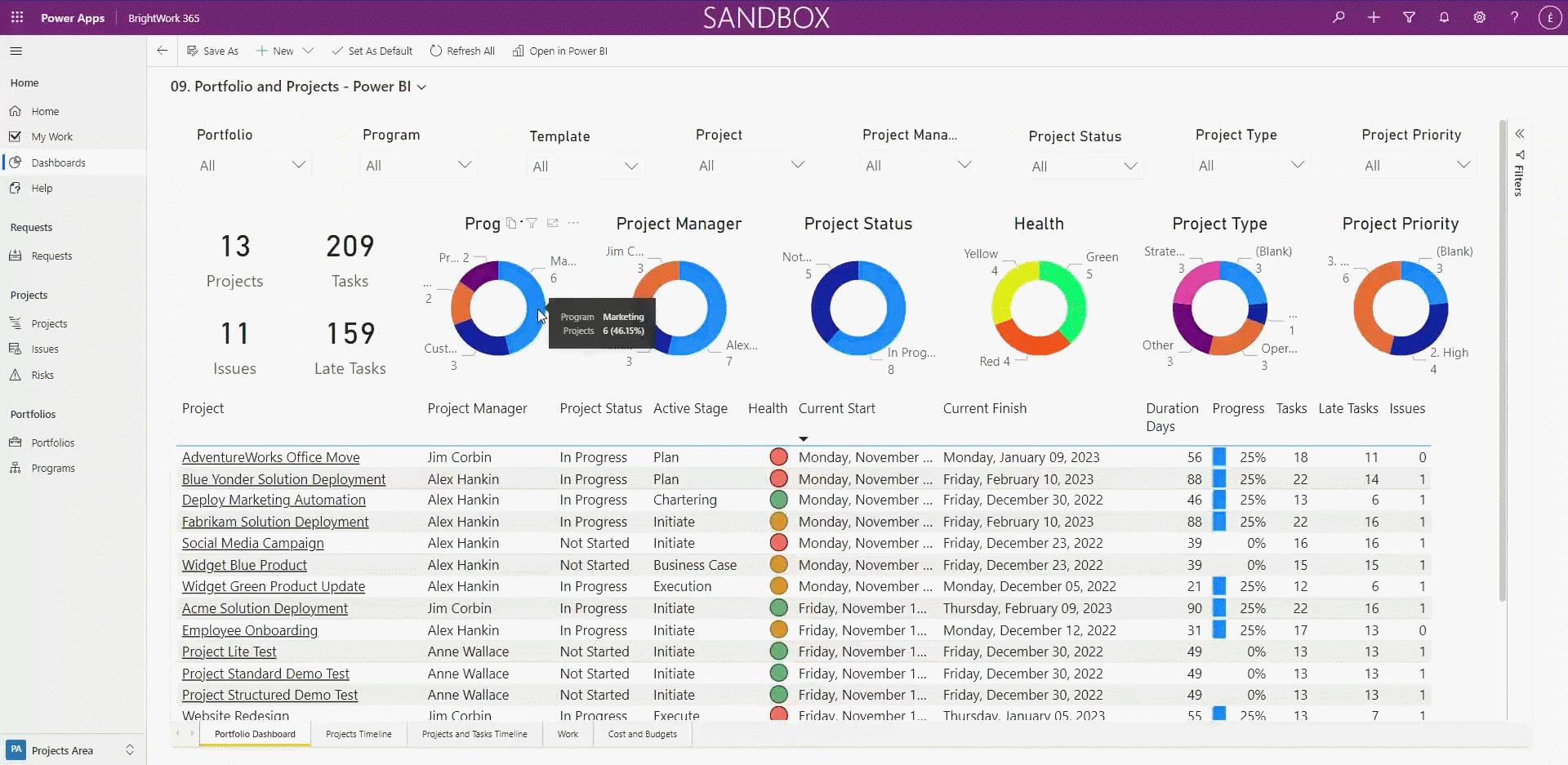Open Blue Yonder Solution Deployment link
1568x765 pixels.
tap(283, 479)
